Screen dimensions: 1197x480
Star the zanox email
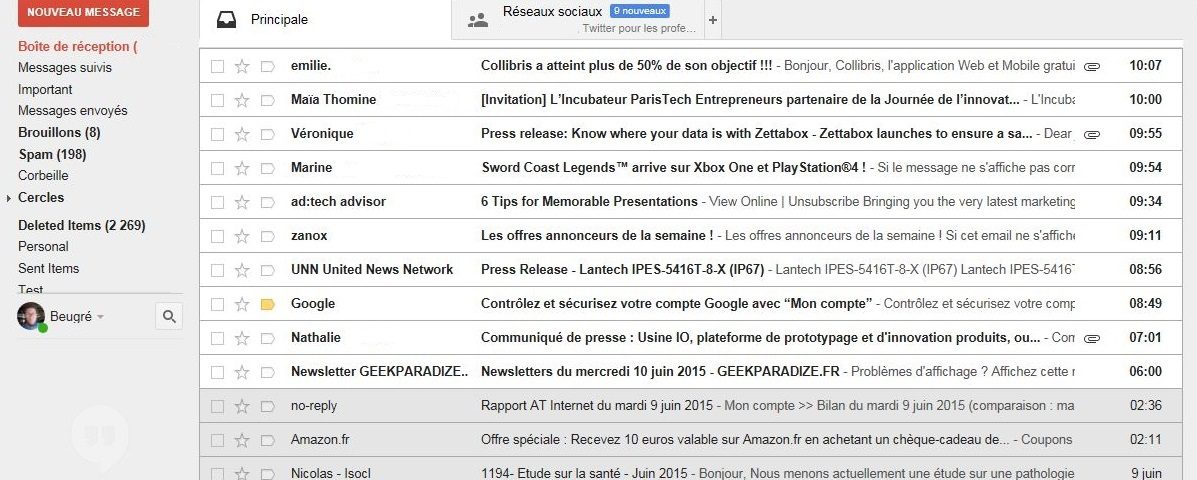(242, 237)
